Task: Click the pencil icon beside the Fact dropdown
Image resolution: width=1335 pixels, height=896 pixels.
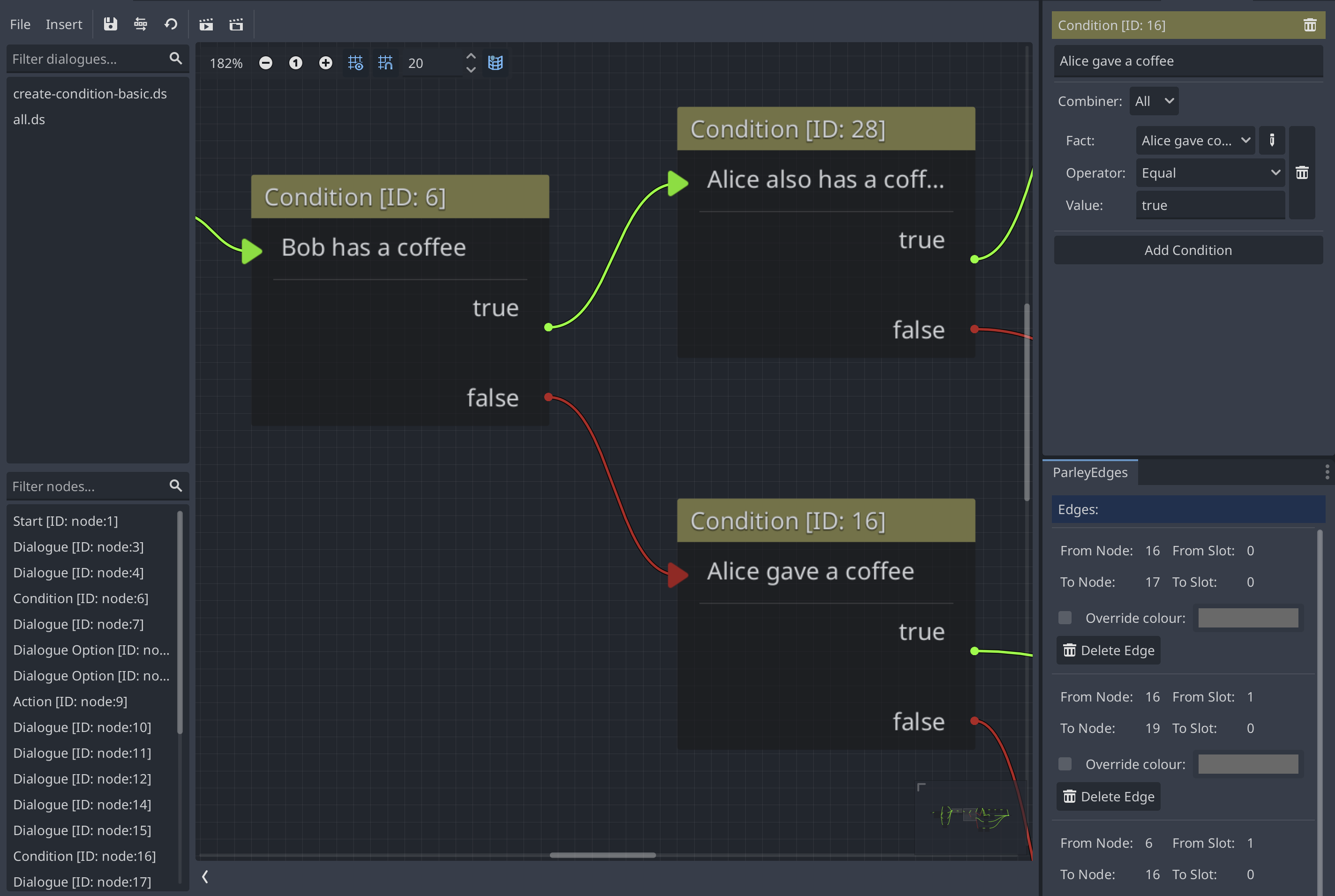Action: 1272,141
